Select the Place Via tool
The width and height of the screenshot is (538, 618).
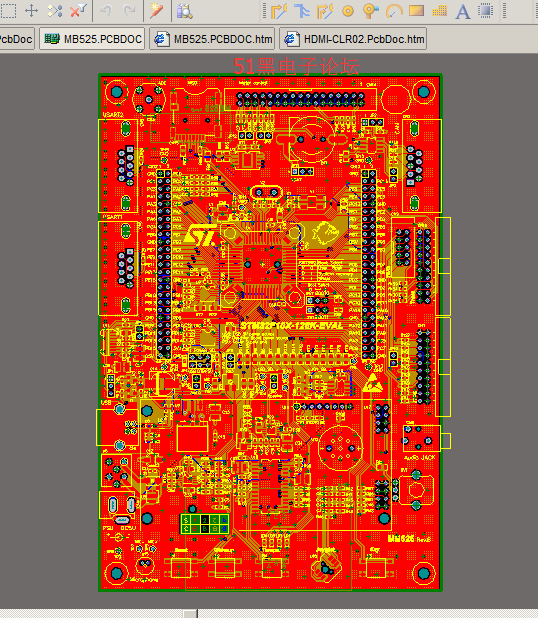(x=370, y=11)
